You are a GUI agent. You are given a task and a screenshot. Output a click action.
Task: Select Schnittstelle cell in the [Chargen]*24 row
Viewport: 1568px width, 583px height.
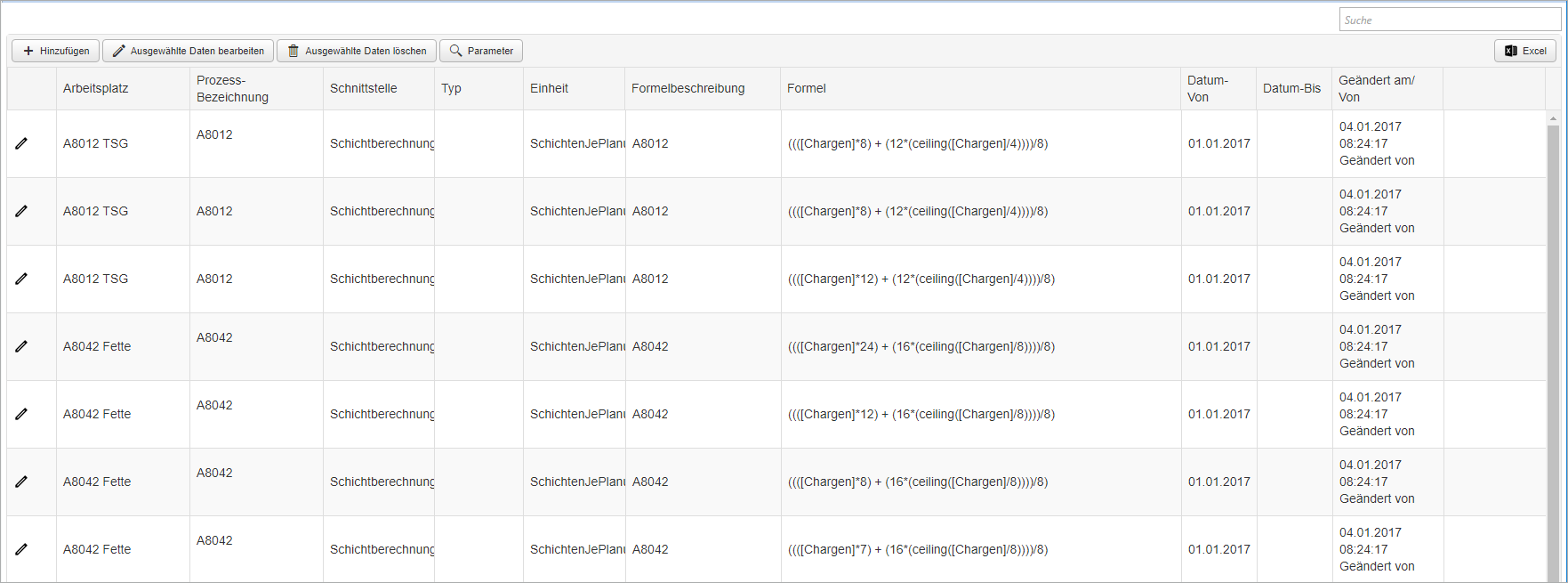click(x=379, y=346)
